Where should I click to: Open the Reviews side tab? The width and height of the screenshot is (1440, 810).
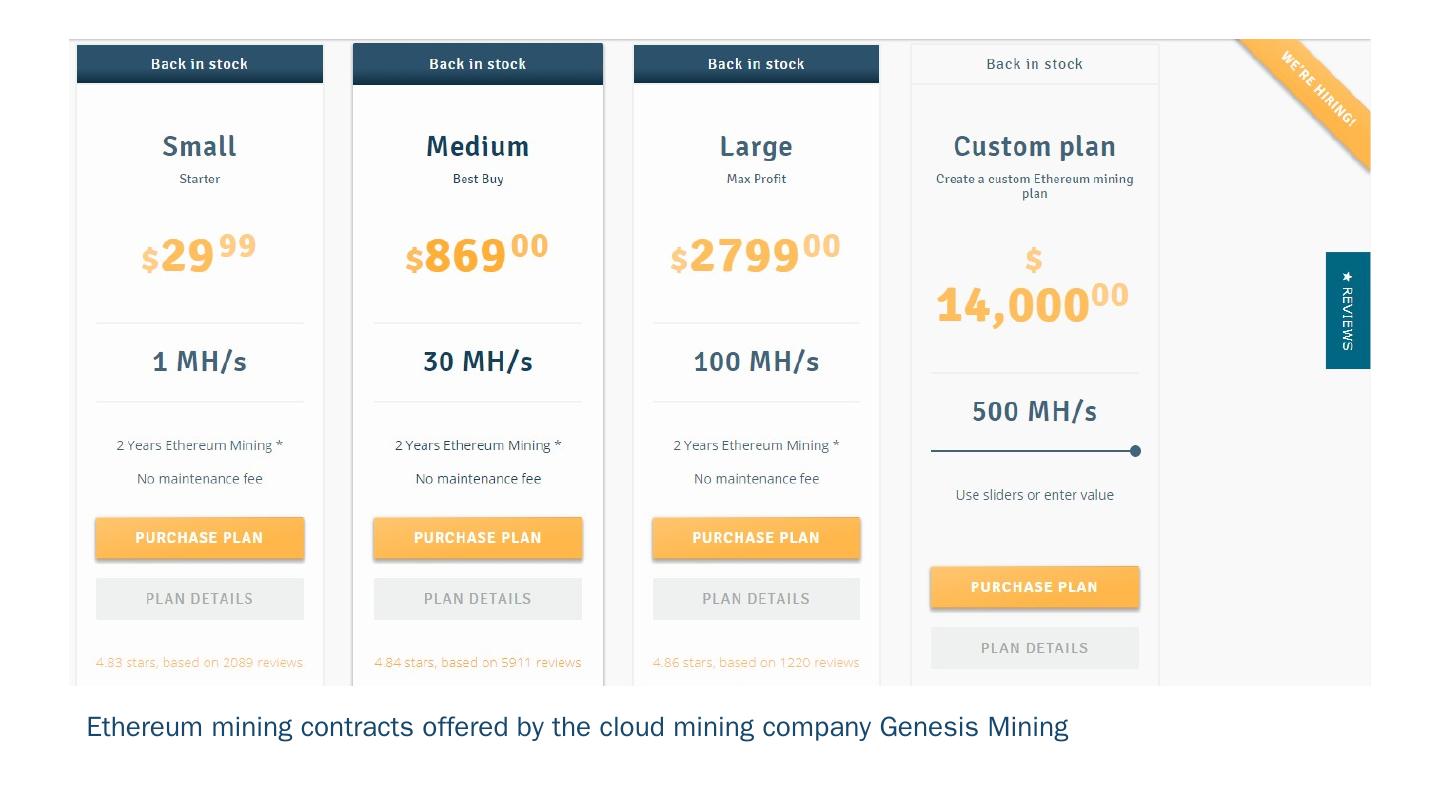[1347, 310]
